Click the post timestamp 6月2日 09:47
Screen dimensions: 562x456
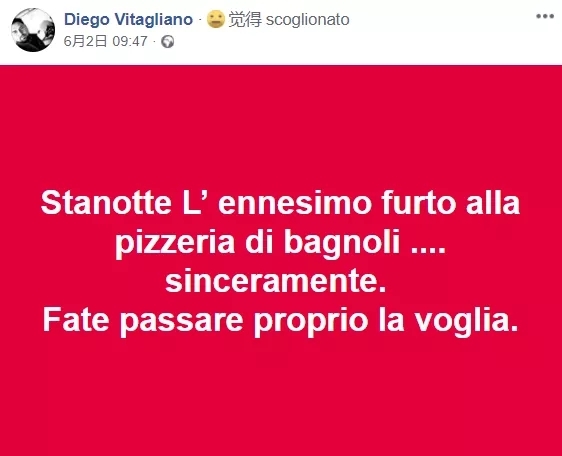(x=105, y=41)
